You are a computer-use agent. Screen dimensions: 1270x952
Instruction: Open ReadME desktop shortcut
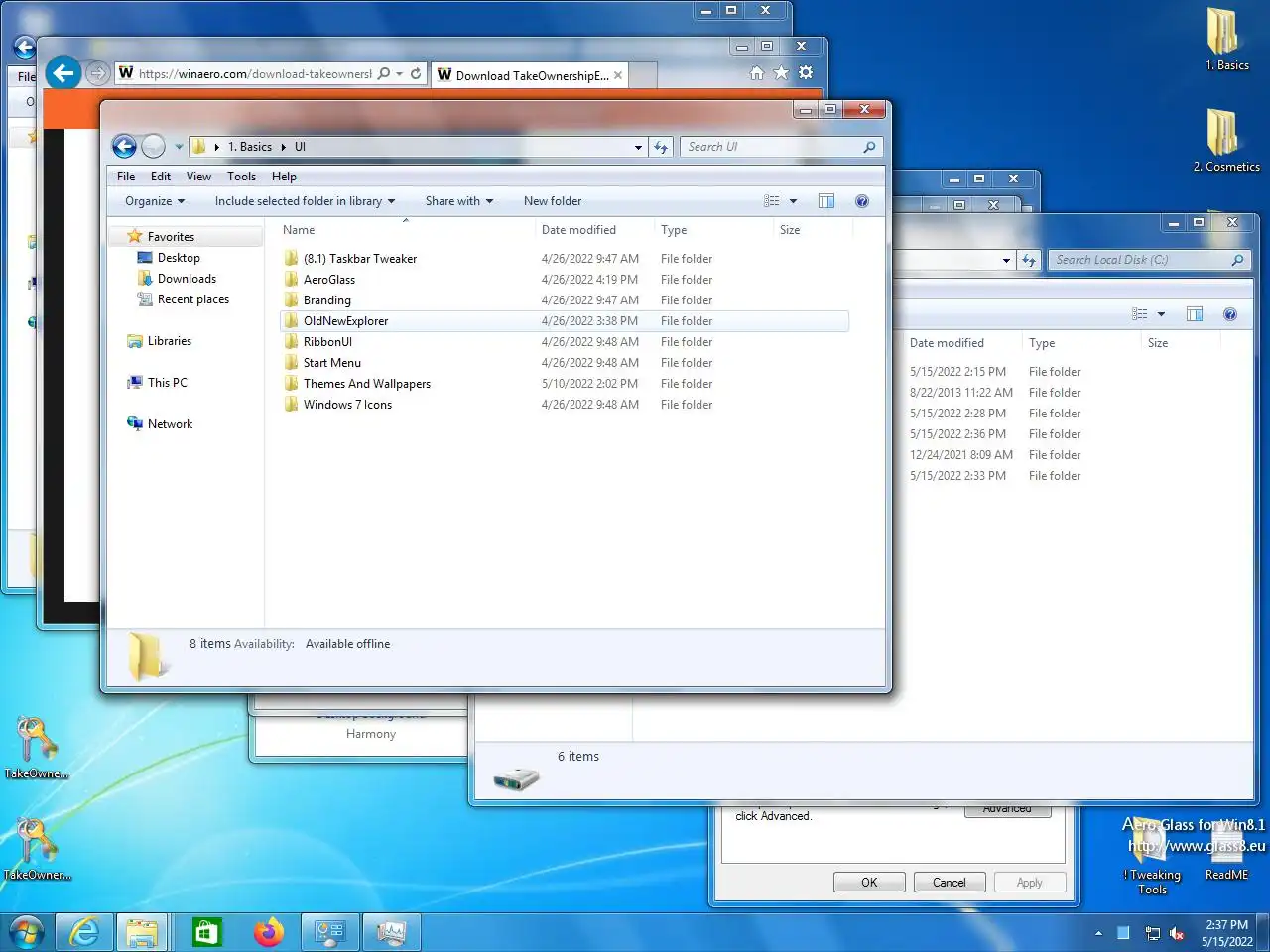(1226, 848)
